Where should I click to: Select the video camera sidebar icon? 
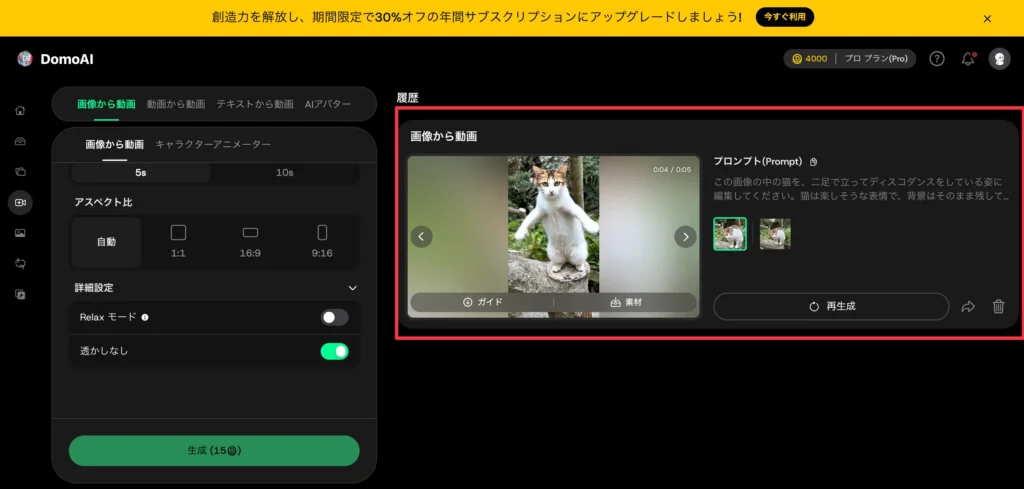point(20,203)
